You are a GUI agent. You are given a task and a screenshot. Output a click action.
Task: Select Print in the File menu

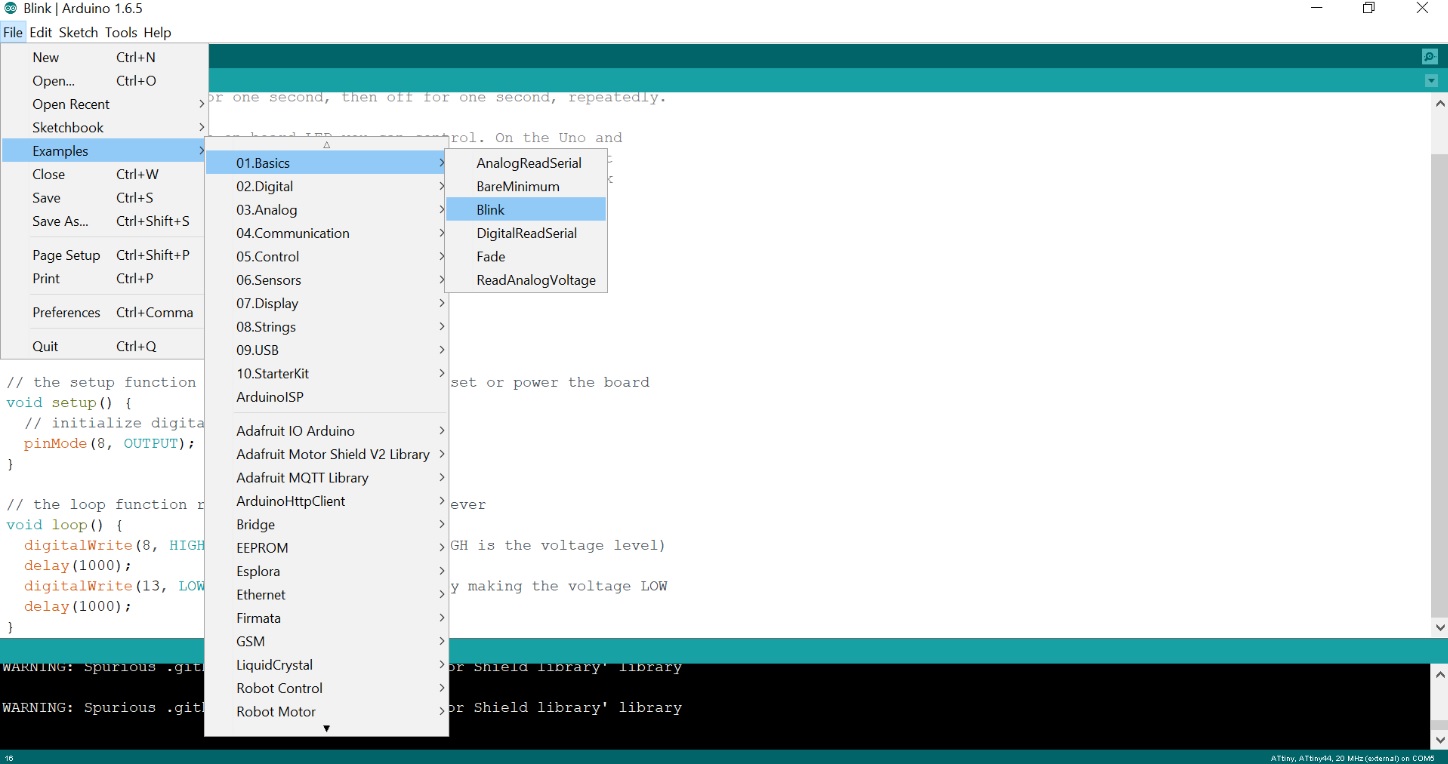click(104, 278)
